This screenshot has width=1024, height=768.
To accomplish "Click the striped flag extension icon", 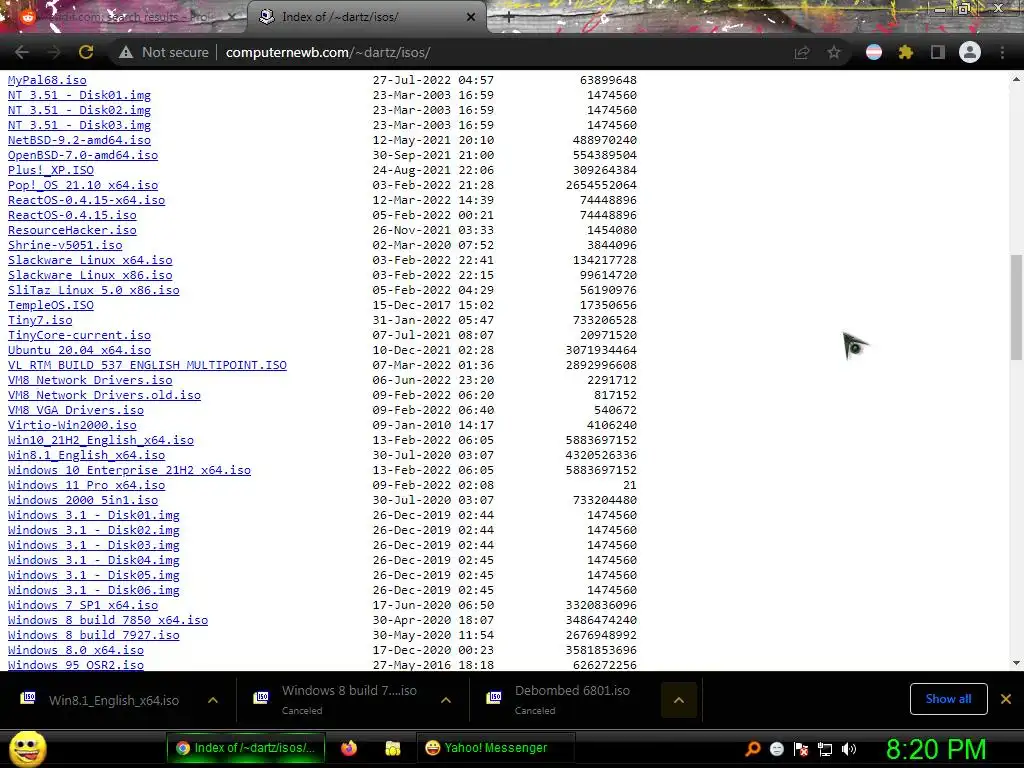I will [x=874, y=52].
